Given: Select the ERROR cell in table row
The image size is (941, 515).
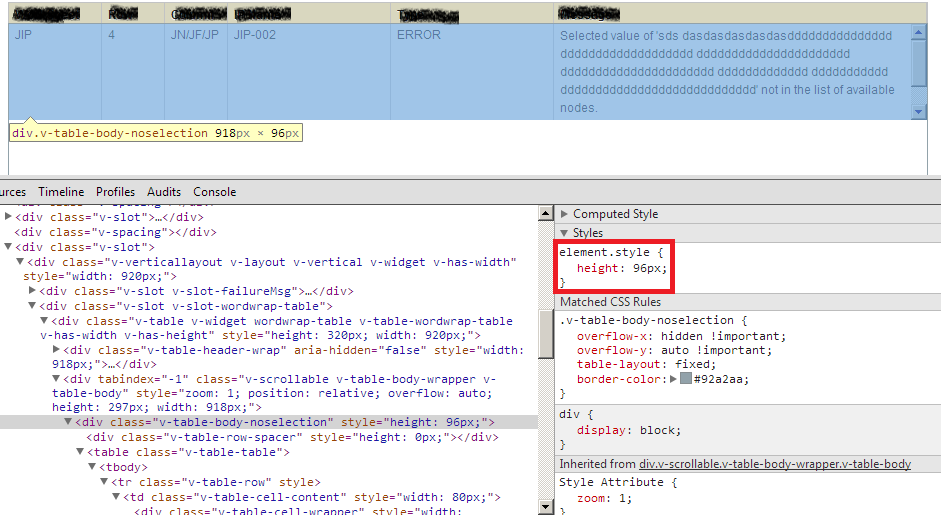Looking at the screenshot, I should tap(419, 34).
